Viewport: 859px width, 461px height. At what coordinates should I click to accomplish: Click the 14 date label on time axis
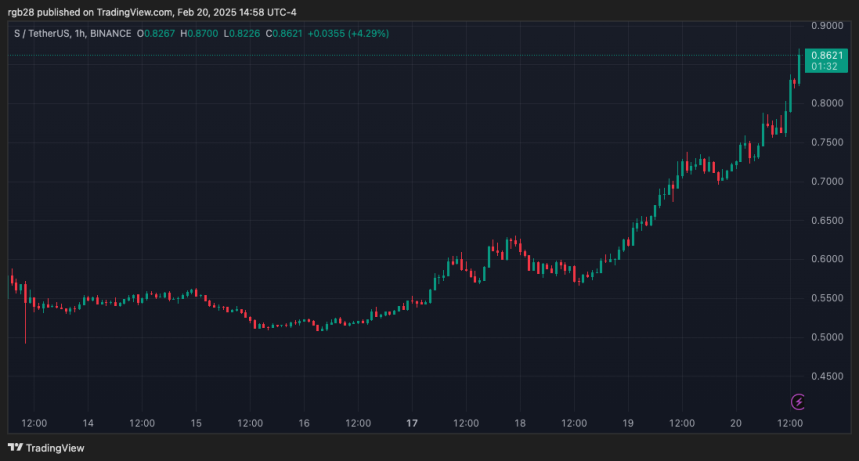coord(88,423)
